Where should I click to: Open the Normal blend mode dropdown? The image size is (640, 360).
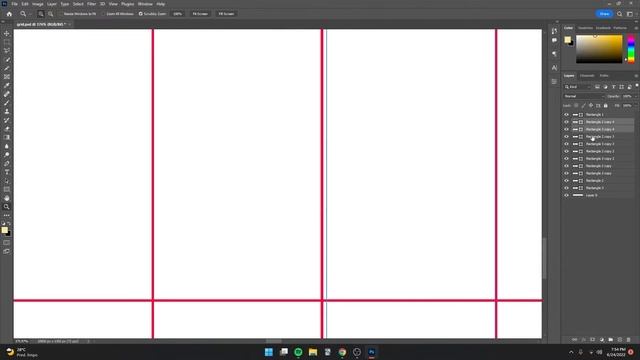click(x=584, y=96)
